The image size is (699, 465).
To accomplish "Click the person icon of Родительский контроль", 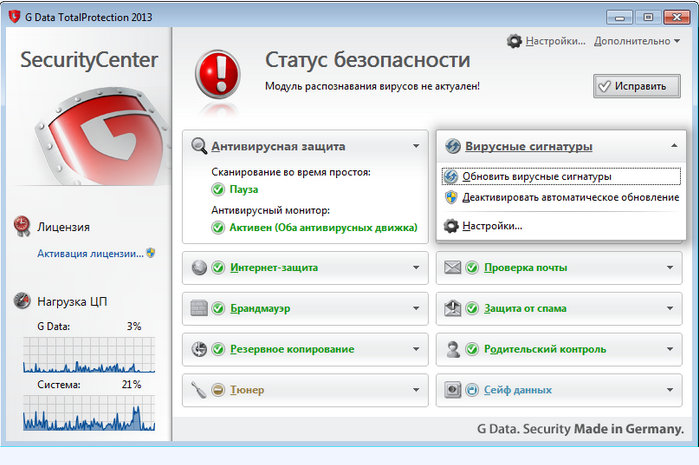I will click(453, 349).
